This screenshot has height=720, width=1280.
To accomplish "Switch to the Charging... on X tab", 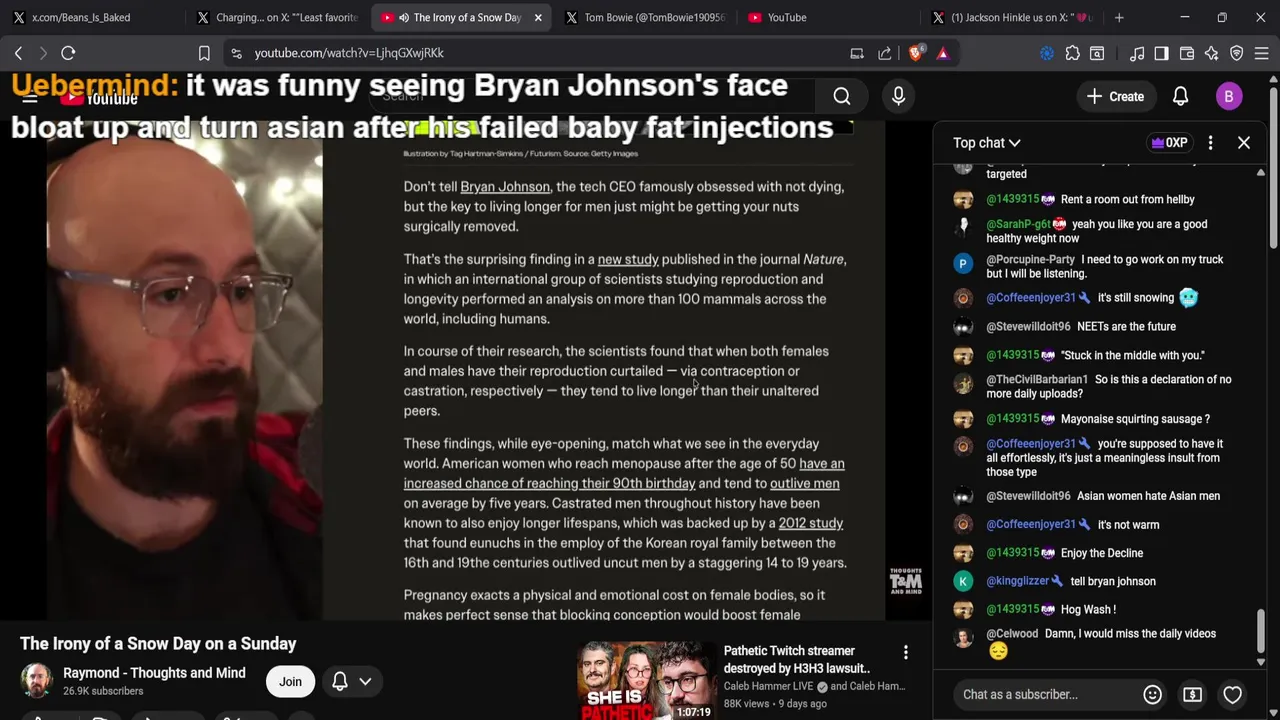I will (279, 17).
